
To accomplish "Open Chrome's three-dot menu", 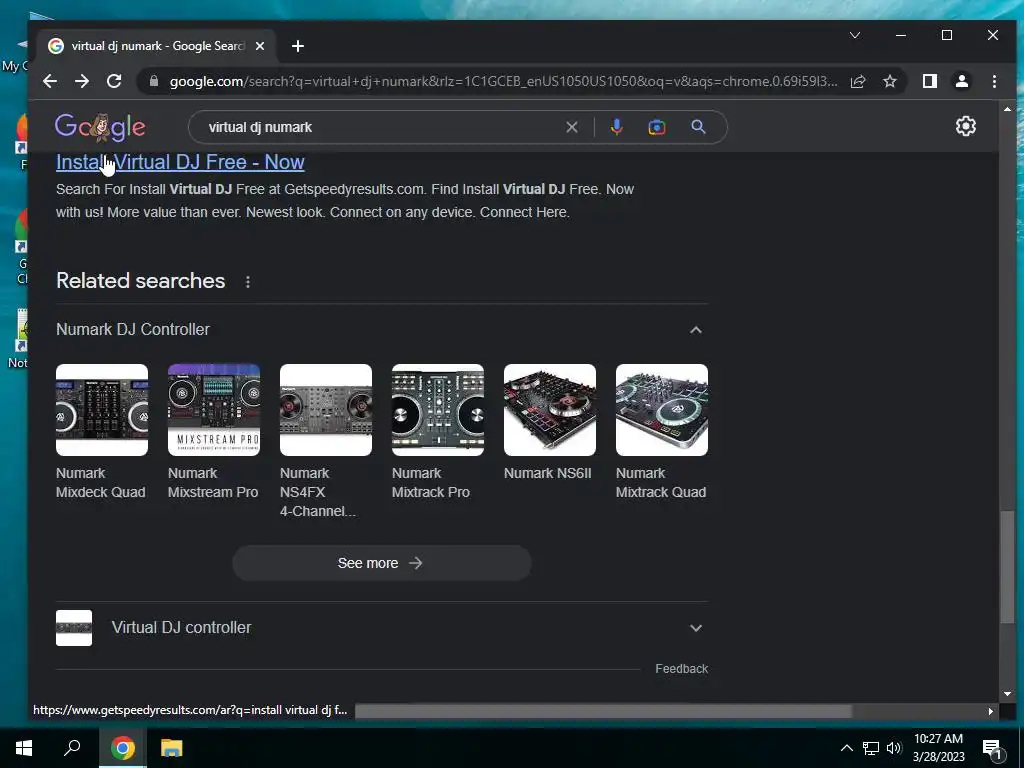I will [994, 81].
